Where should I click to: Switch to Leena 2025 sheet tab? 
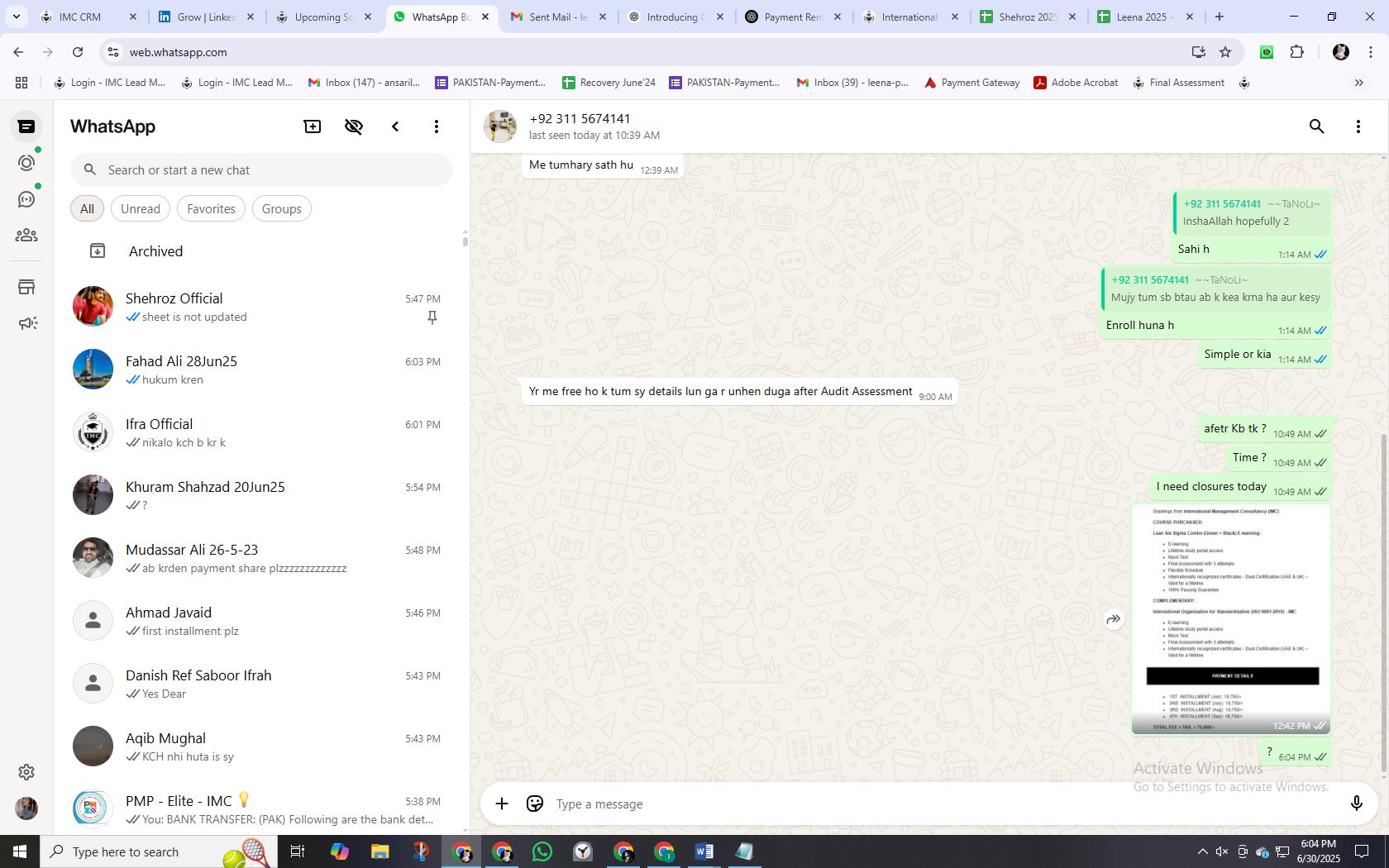pyautogui.click(x=1145, y=17)
